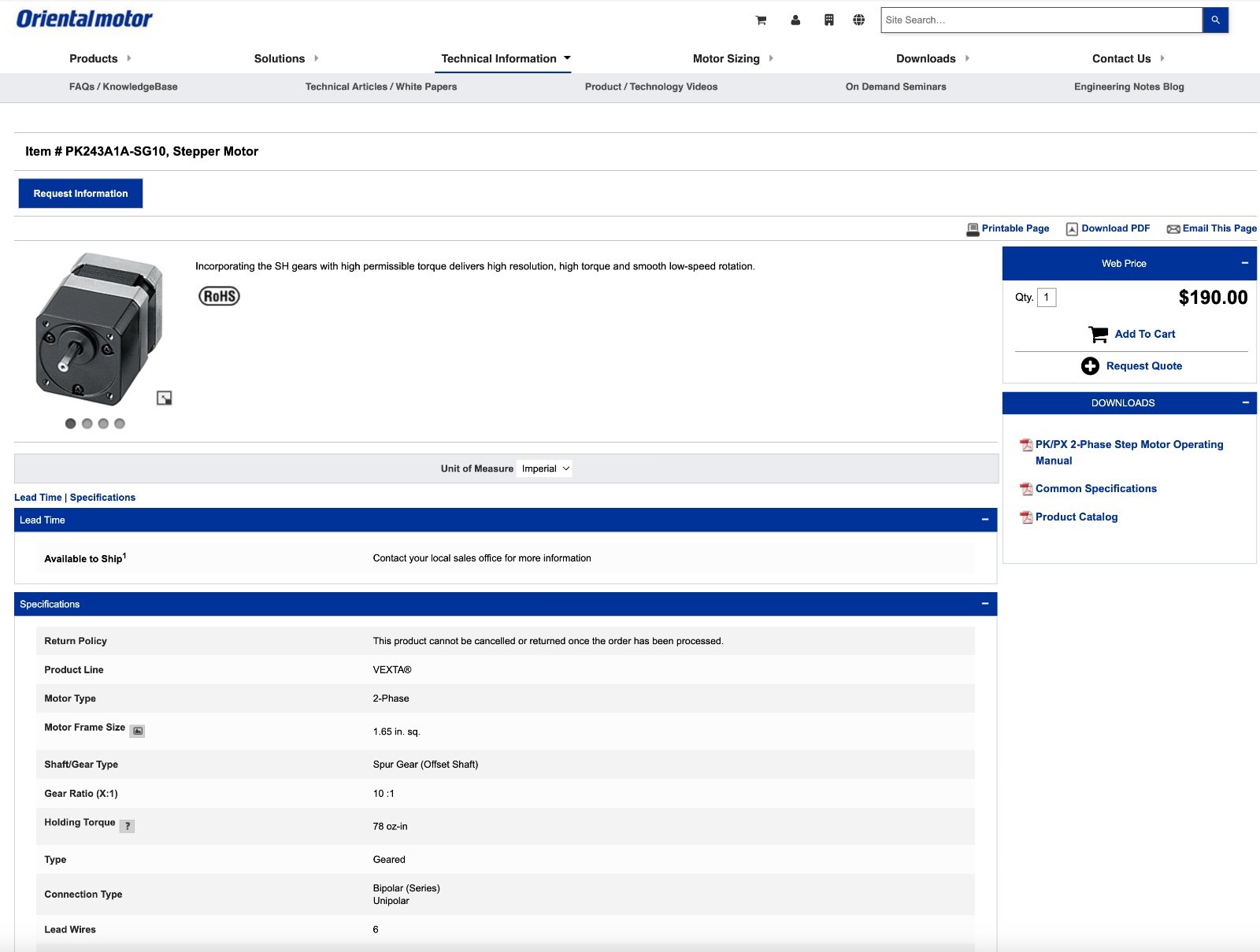This screenshot has width=1260, height=952.
Task: Expand the Downloads navigation menu
Action: click(932, 58)
